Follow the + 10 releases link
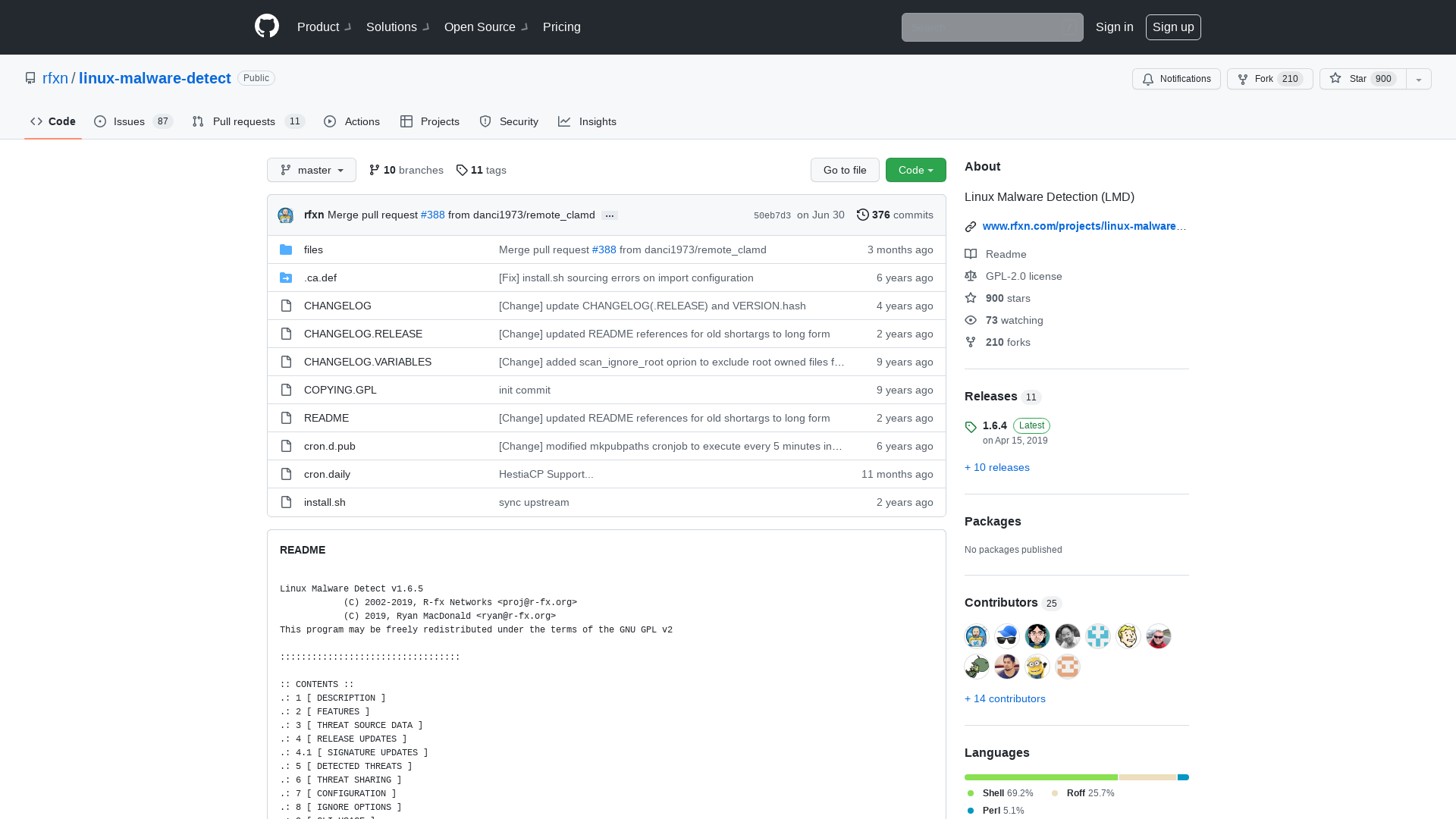 pos(997,467)
